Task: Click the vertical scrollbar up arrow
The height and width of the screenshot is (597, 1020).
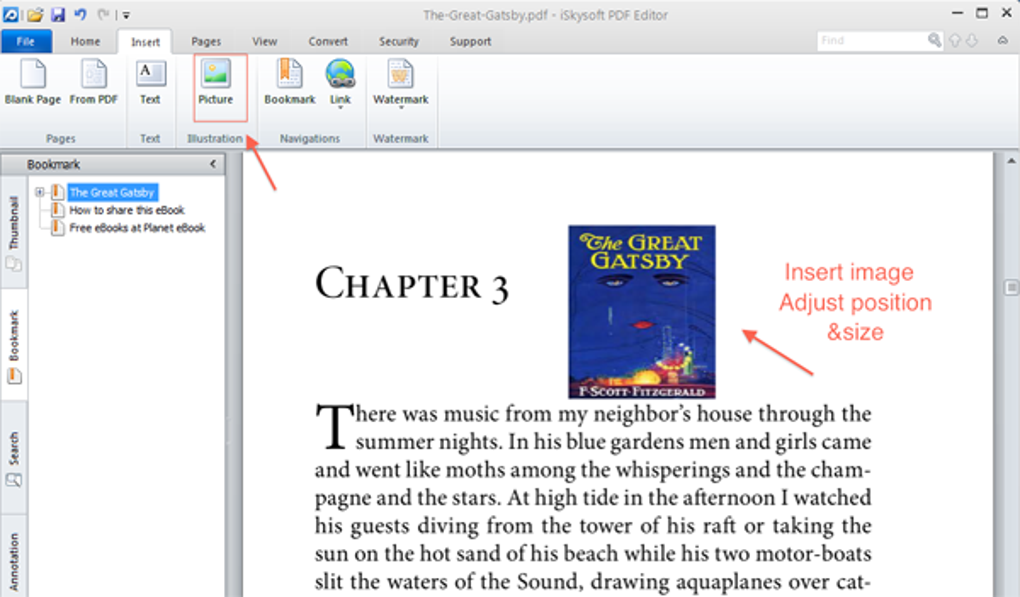Action: pyautogui.click(x=1011, y=160)
